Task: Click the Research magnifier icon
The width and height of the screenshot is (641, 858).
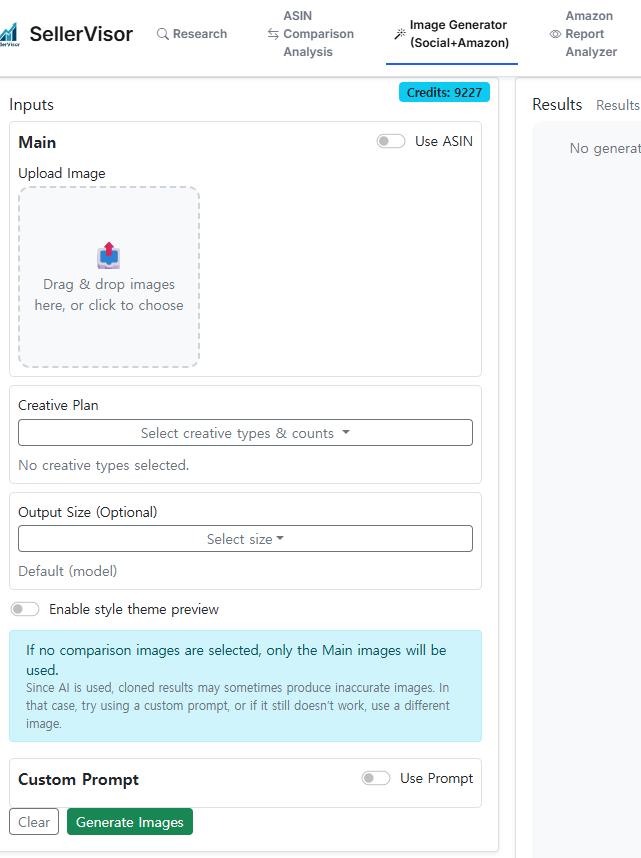Action: 163,34
